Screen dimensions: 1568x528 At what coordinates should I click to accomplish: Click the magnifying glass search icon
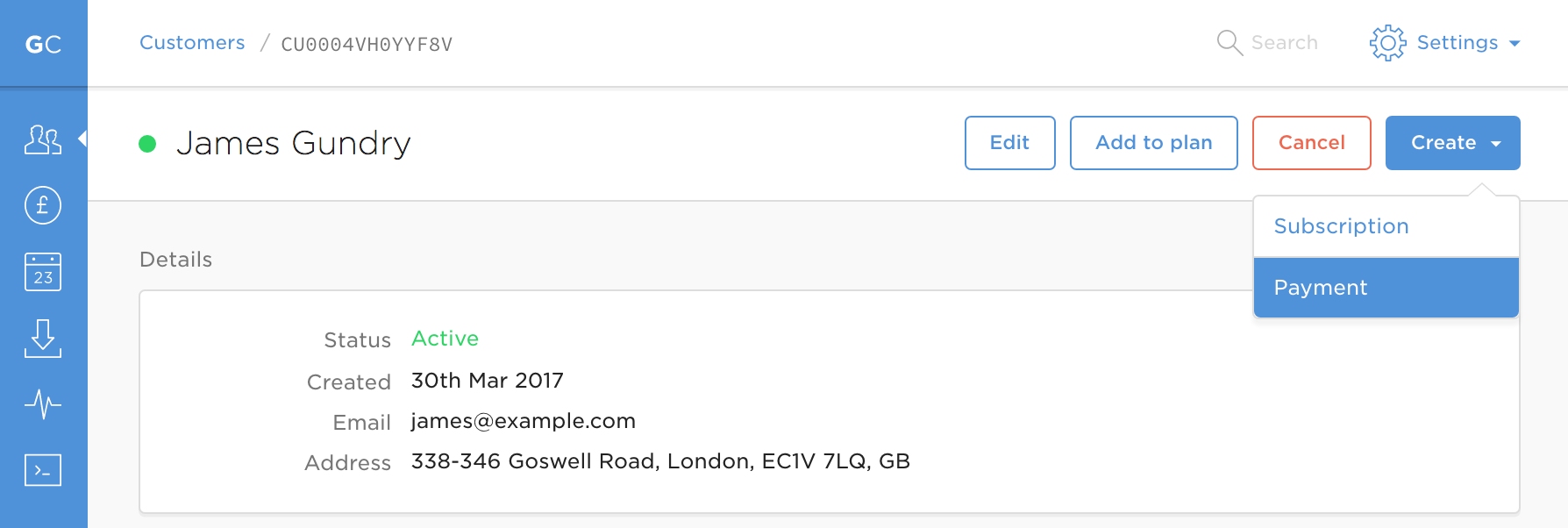coord(1229,43)
